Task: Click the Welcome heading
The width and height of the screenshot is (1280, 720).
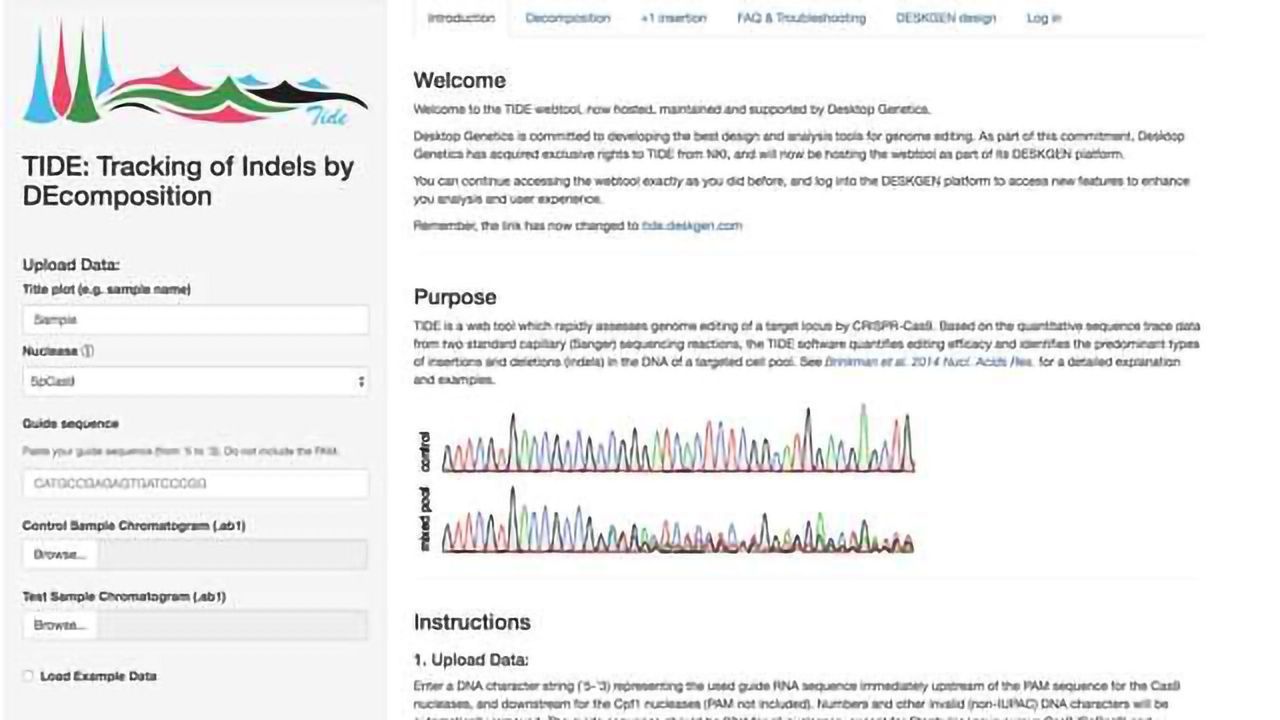Action: (x=460, y=81)
